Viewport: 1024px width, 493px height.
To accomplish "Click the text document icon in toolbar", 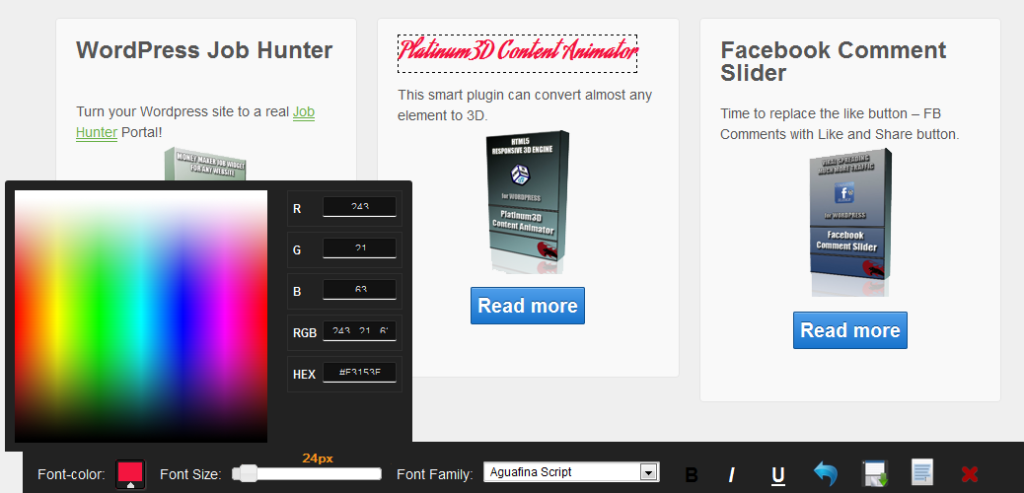I will (922, 472).
